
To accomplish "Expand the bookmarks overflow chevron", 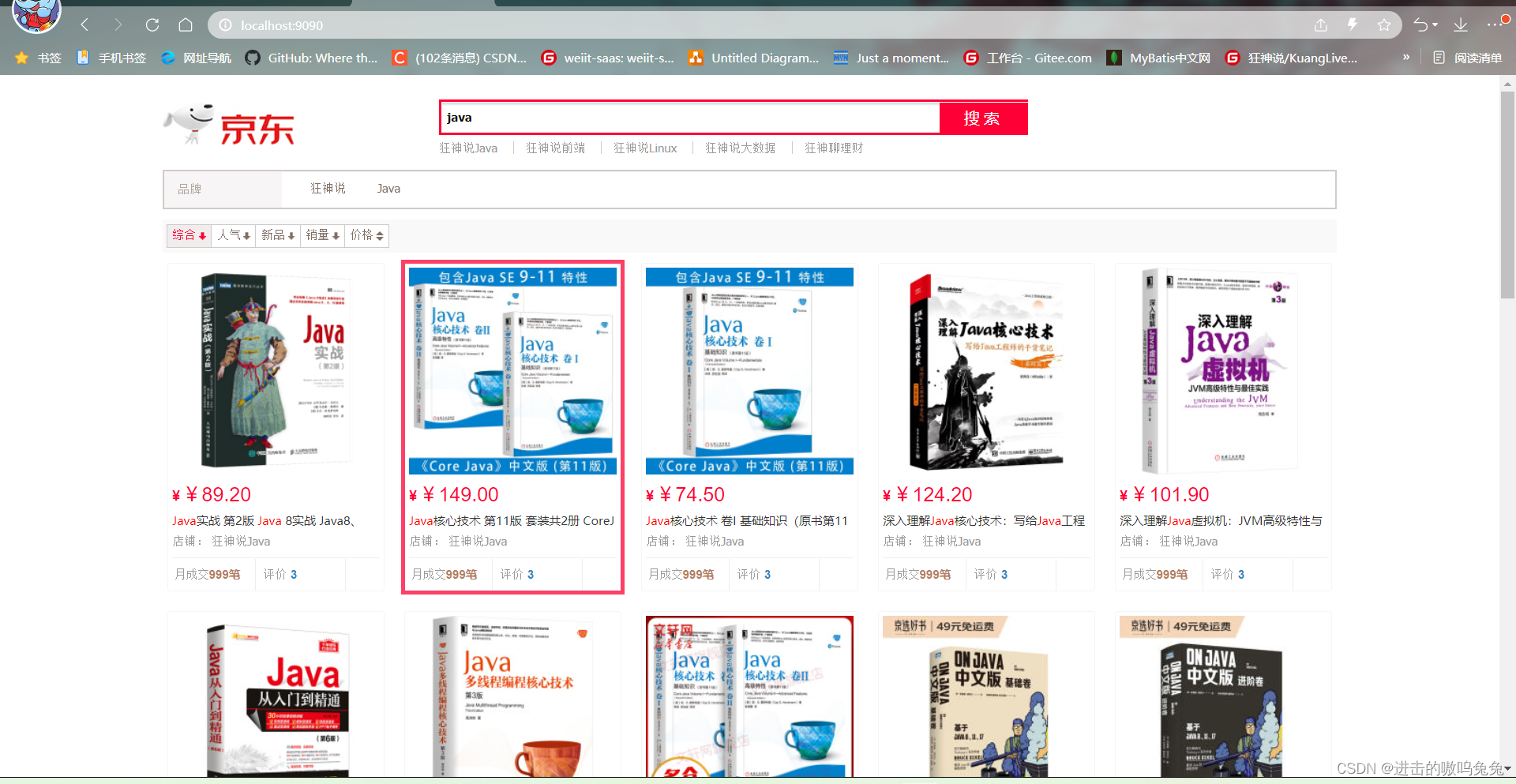I will 1405,58.
